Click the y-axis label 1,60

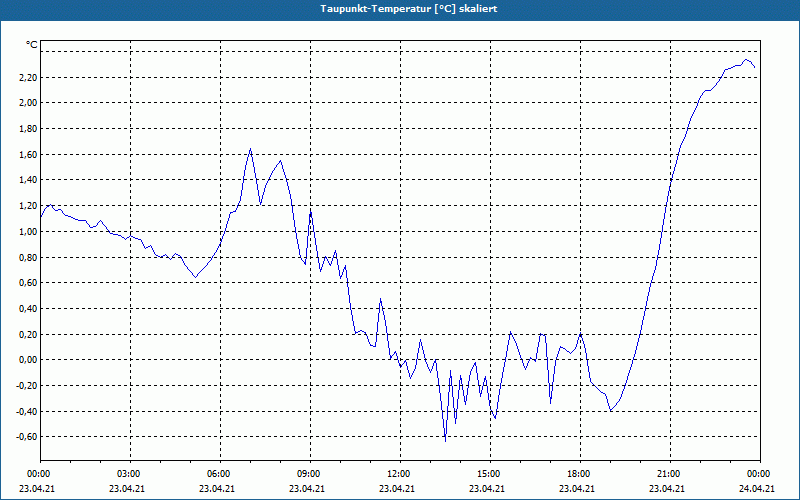pyautogui.click(x=28, y=155)
